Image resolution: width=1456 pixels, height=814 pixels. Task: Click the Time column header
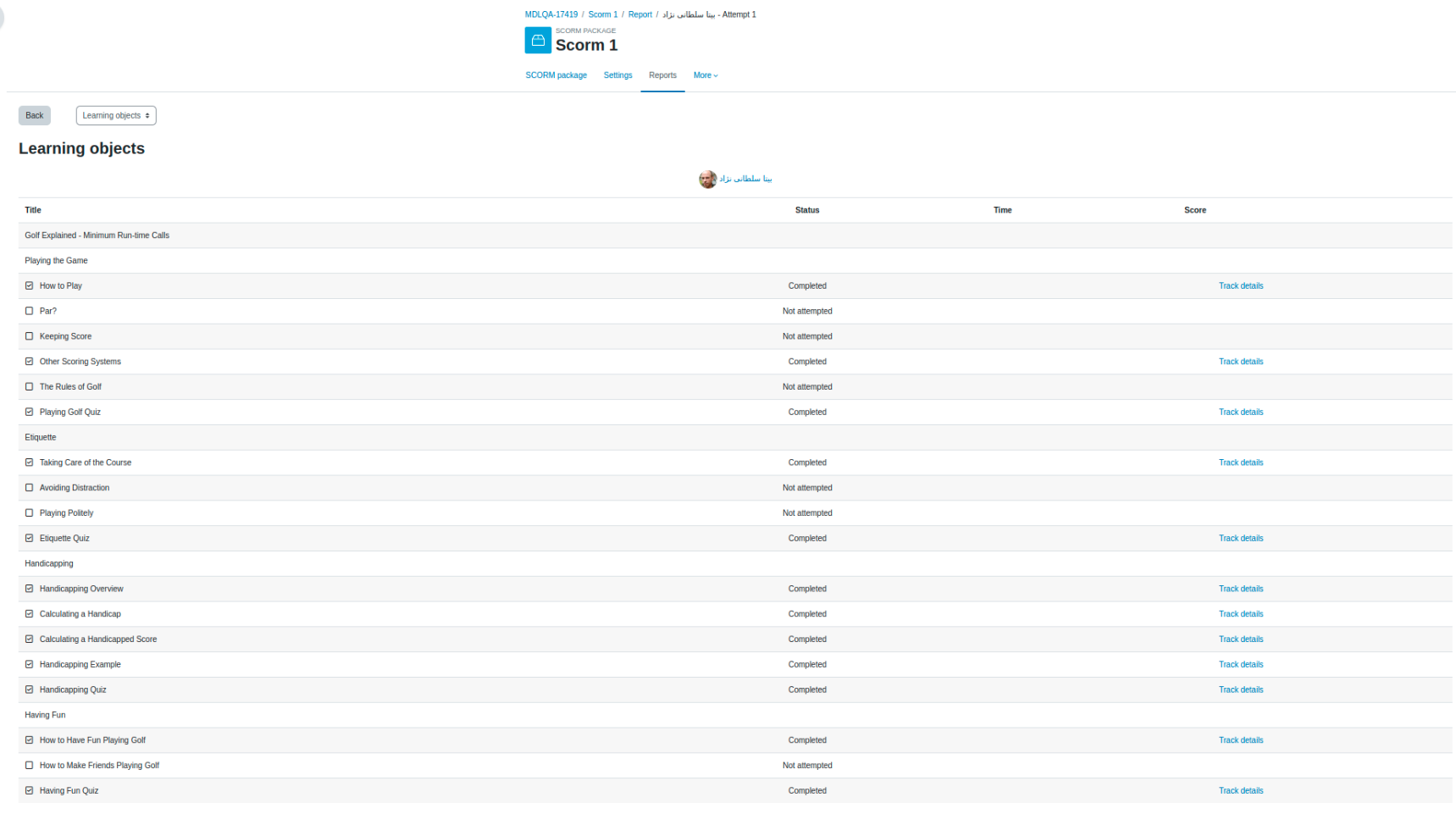[1003, 210]
